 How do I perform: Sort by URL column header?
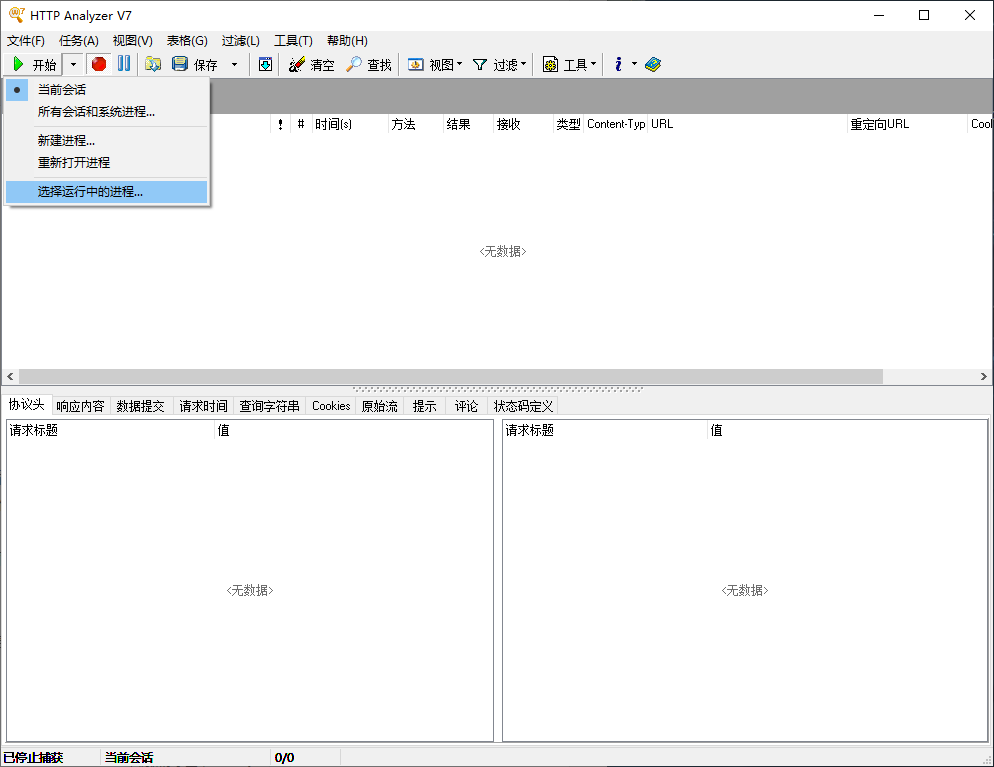748,124
